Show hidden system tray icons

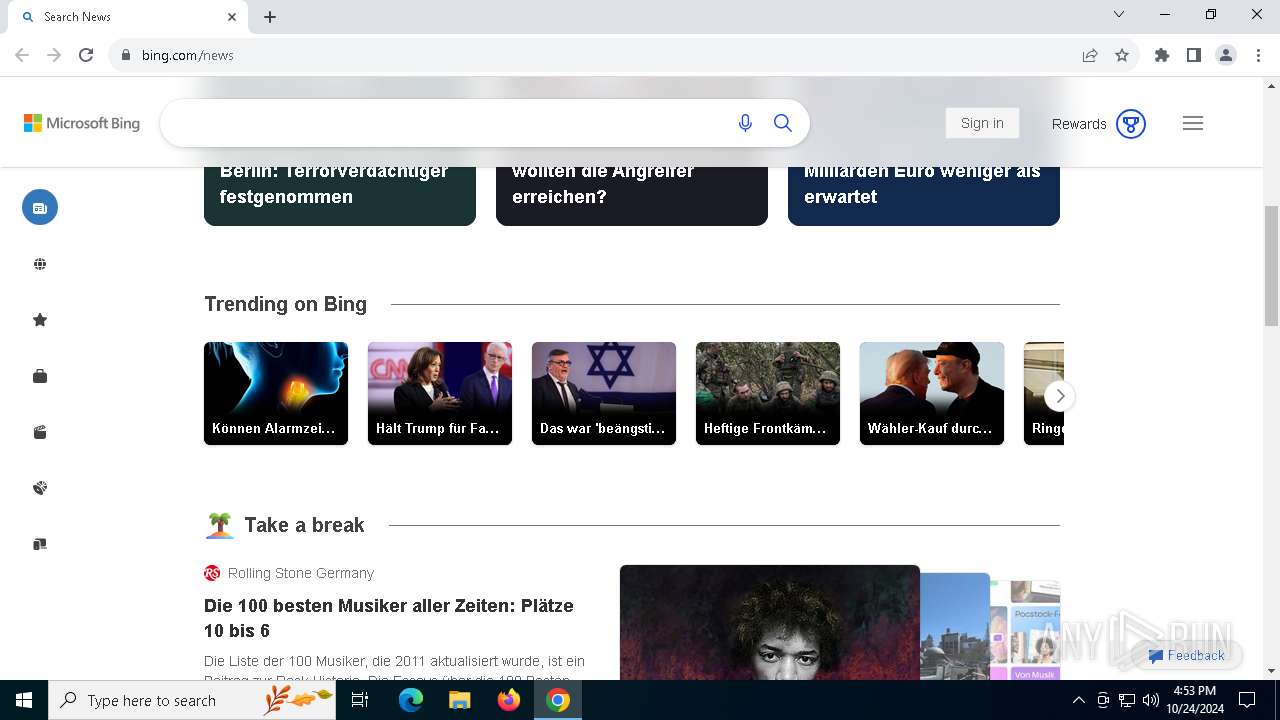pos(1078,700)
